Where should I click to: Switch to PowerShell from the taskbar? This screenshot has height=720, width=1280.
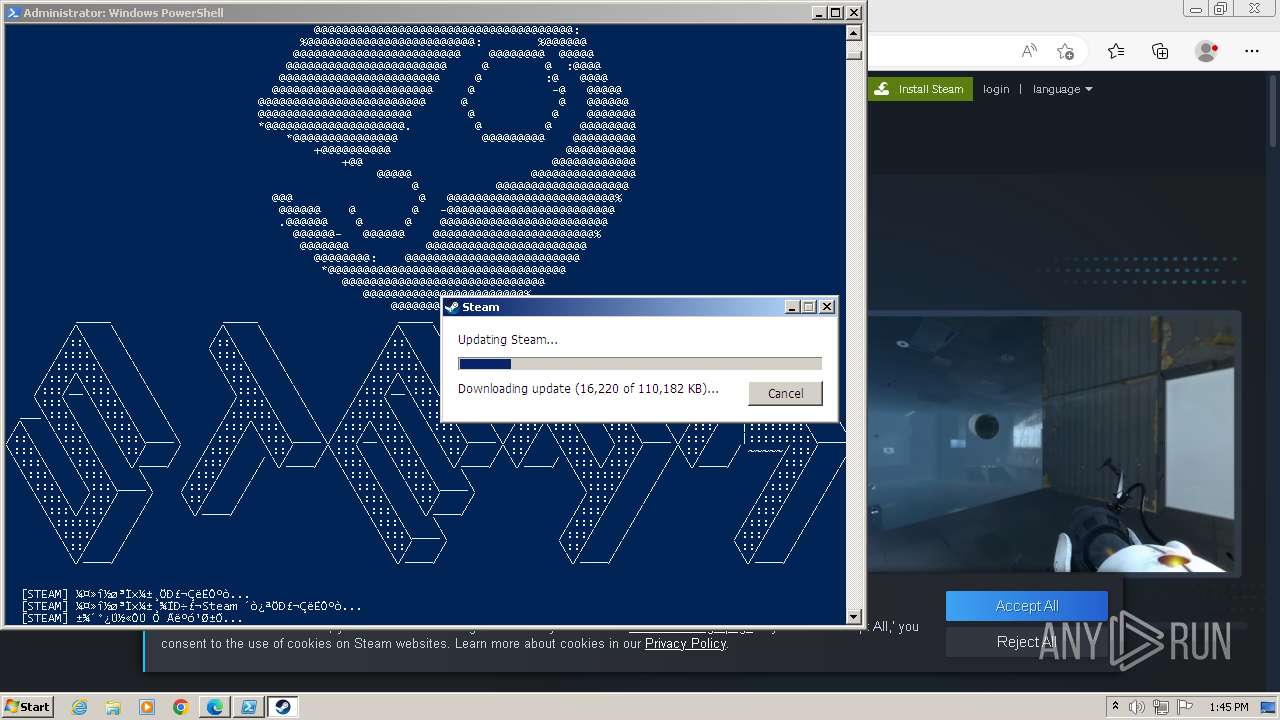[x=249, y=707]
